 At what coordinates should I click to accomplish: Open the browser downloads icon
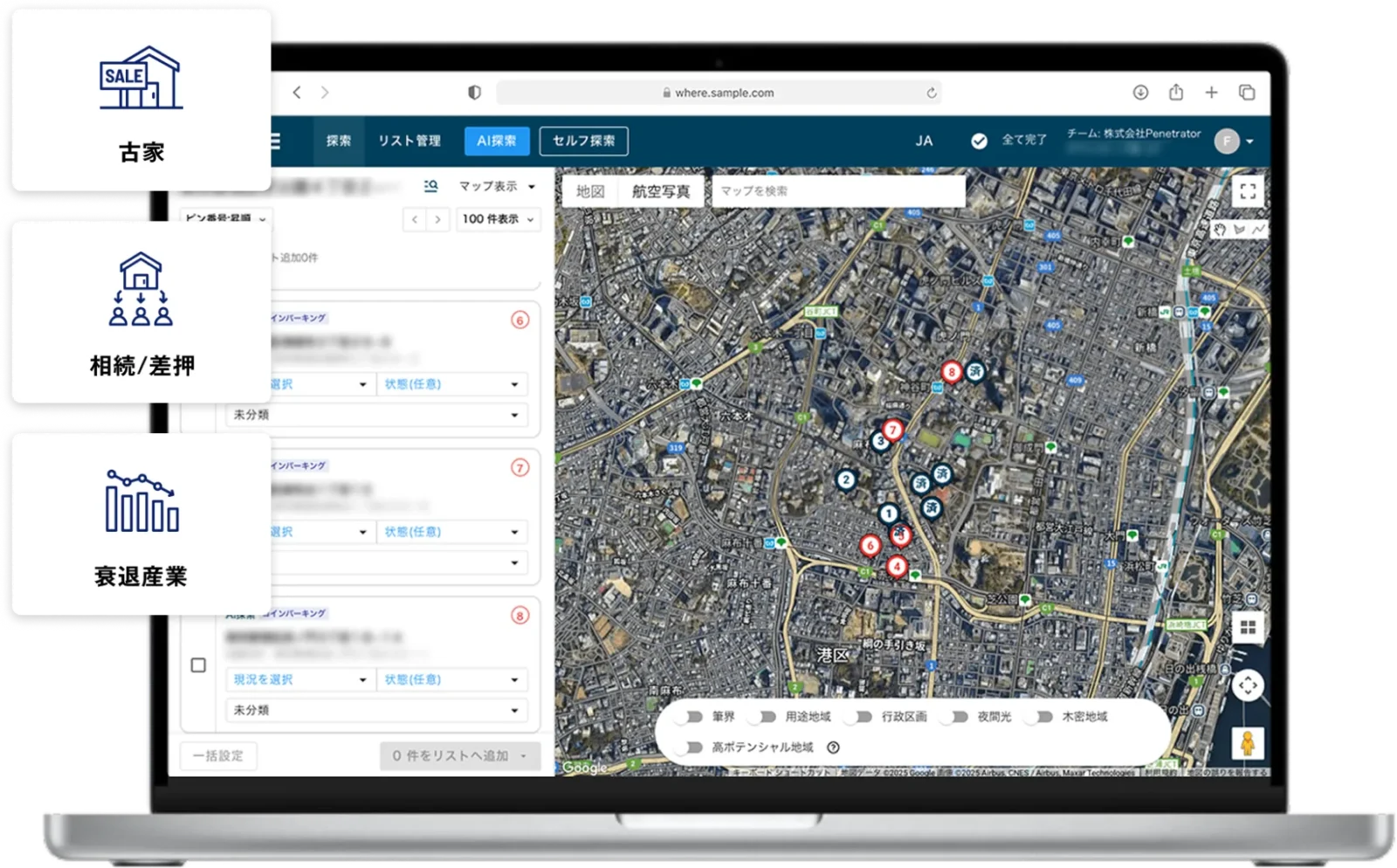click(1140, 93)
